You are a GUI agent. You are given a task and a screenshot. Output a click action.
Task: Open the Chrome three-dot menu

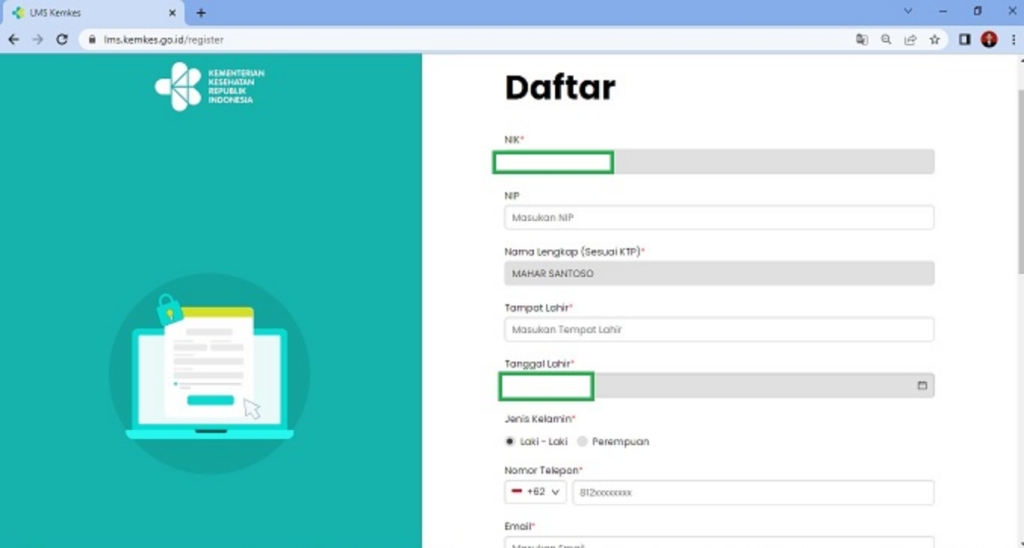pos(1011,40)
